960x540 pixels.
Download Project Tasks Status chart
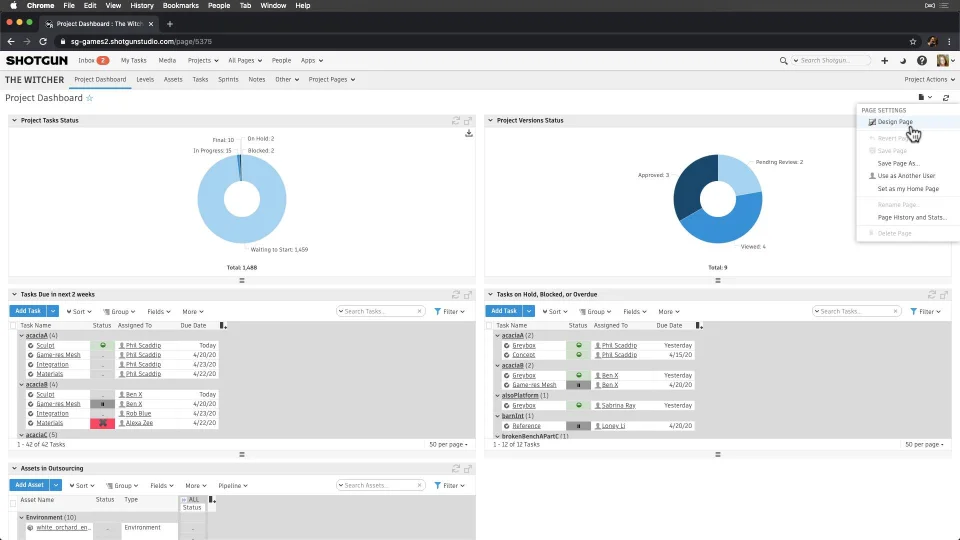point(468,133)
